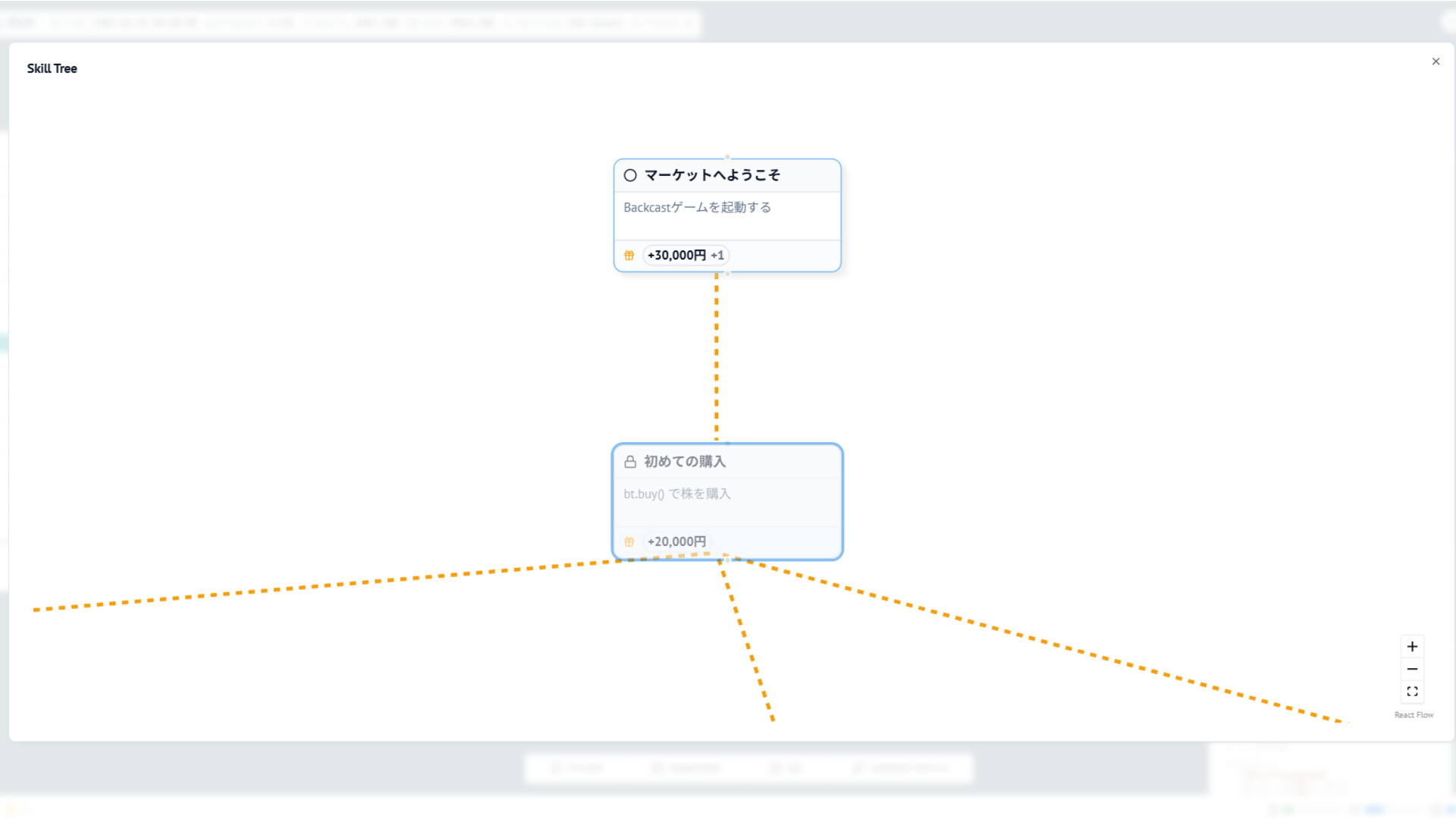Click the zoom in plus icon
This screenshot has width=1456, height=819.
(x=1412, y=646)
